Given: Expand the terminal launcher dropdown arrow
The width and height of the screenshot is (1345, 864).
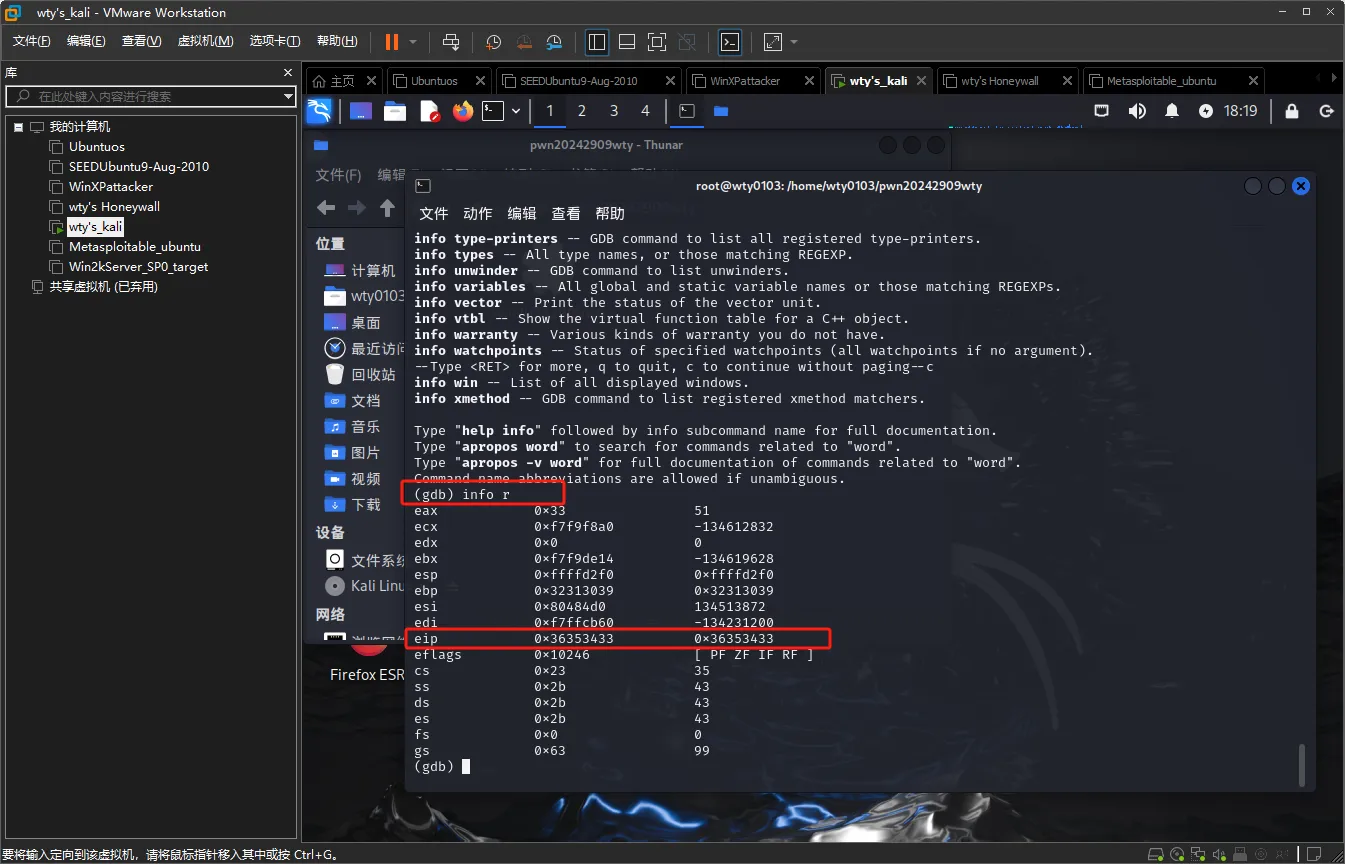Looking at the screenshot, I should point(516,111).
